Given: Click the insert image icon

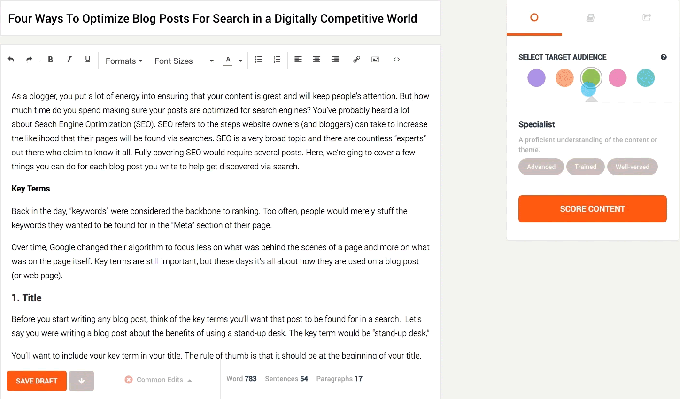Looking at the screenshot, I should [x=375, y=59].
